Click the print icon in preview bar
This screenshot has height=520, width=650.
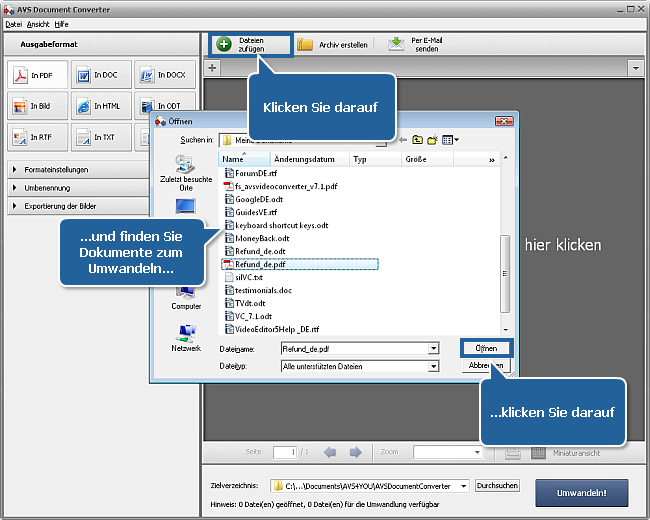point(513,453)
